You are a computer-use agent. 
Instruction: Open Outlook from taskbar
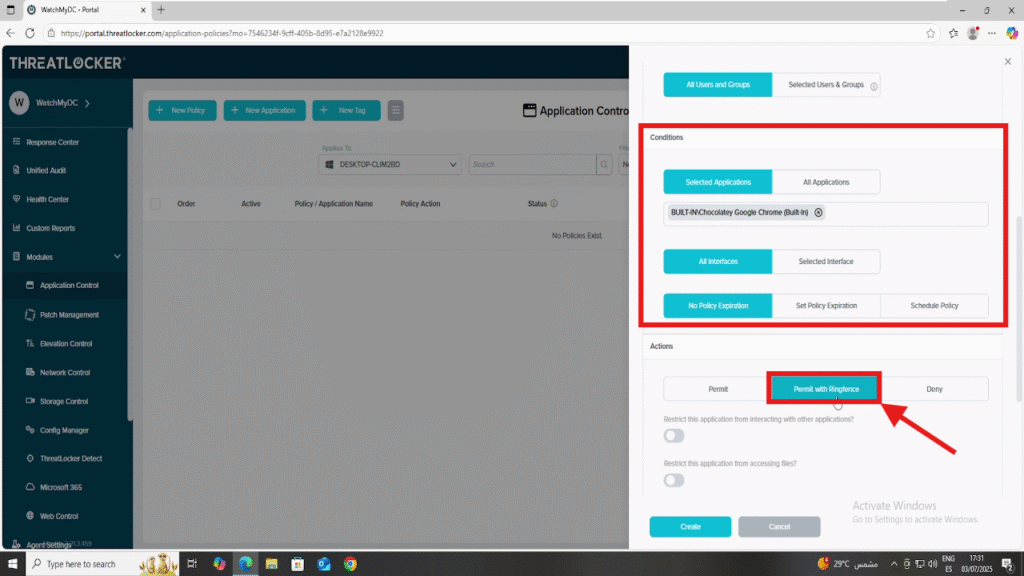324,564
